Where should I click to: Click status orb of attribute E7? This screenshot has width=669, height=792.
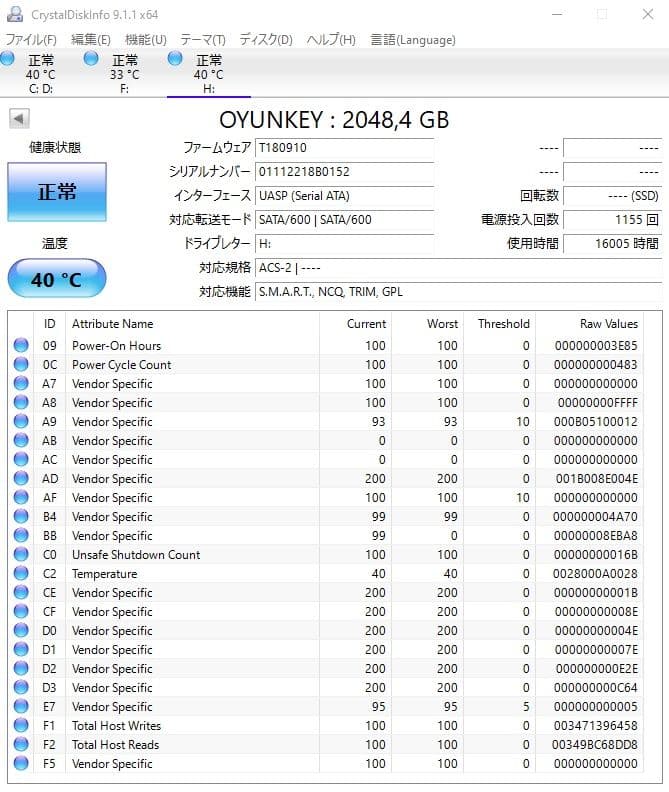(x=21, y=707)
